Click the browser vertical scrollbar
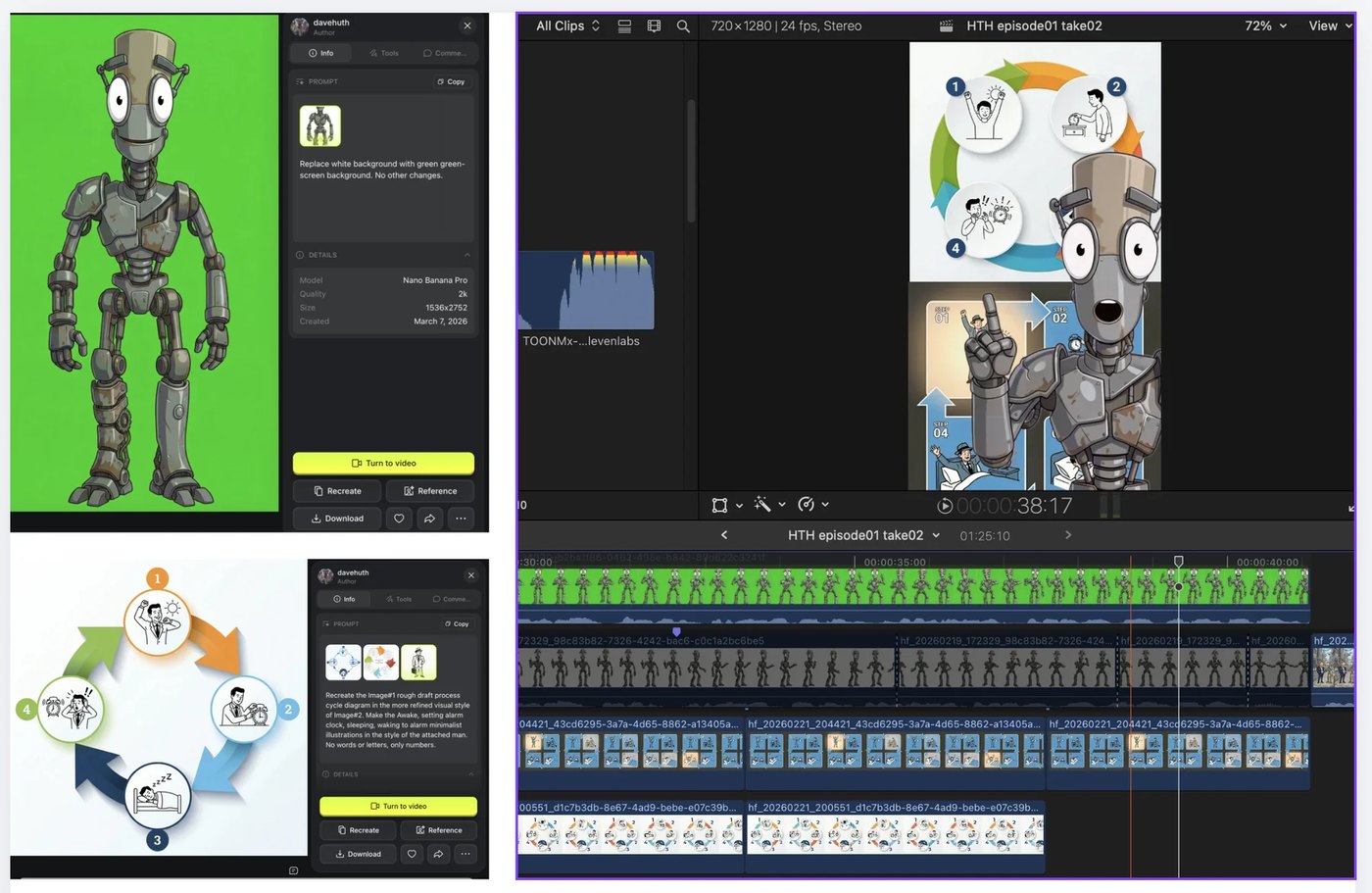The width and height of the screenshot is (1372, 893). tap(691, 160)
